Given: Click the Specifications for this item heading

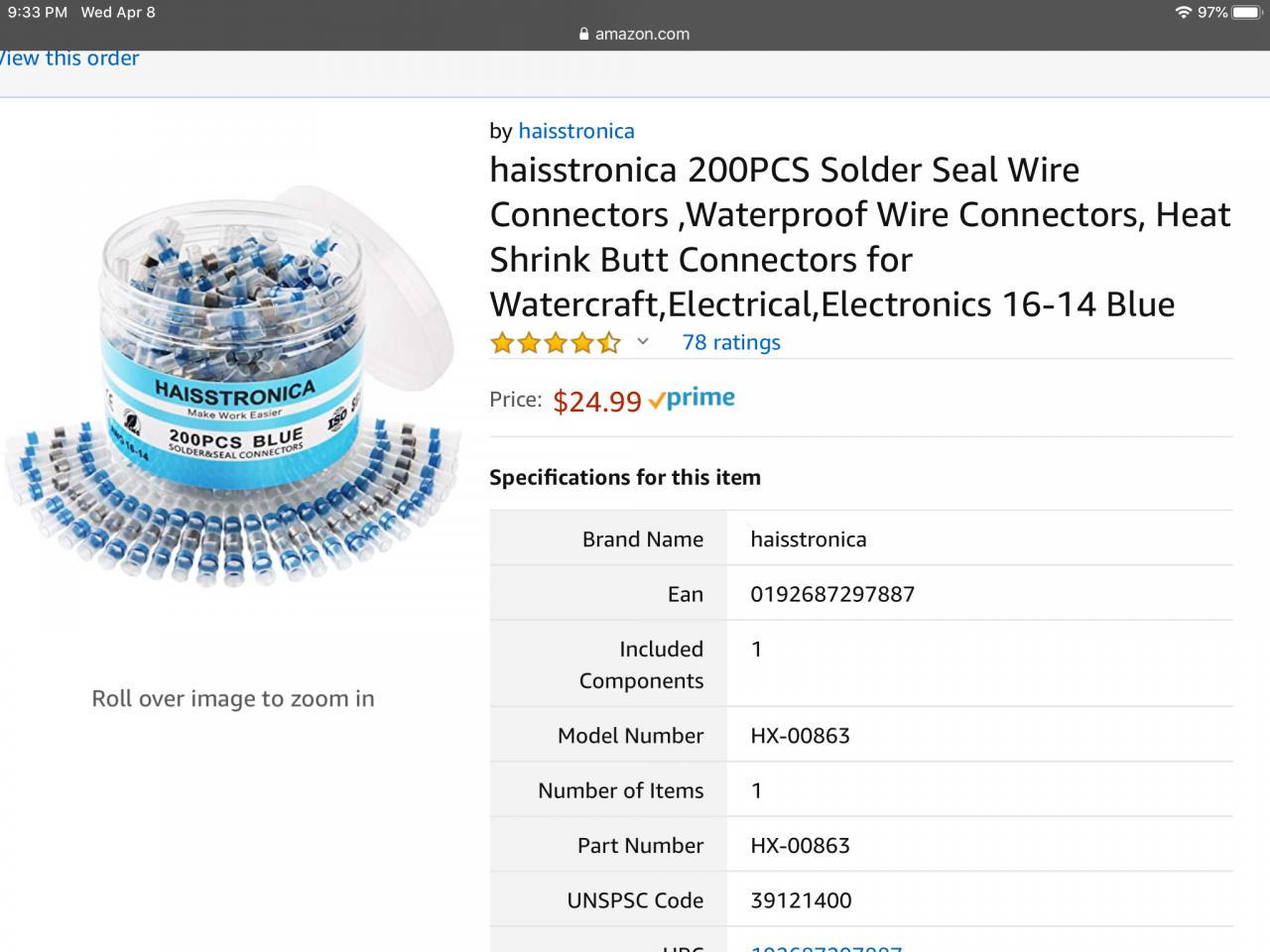Looking at the screenshot, I should pos(625,477).
